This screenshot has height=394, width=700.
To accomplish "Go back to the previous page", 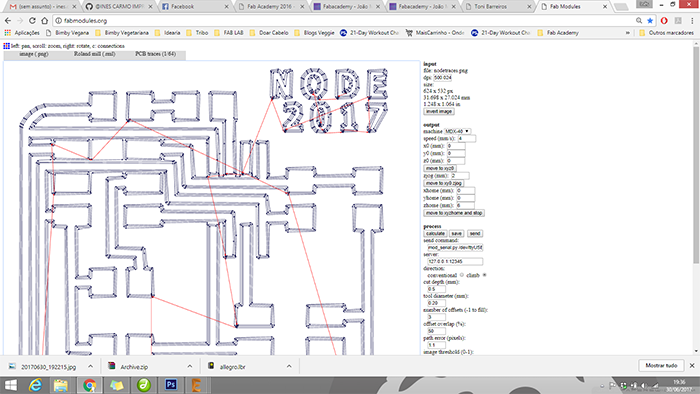I will (8, 21).
